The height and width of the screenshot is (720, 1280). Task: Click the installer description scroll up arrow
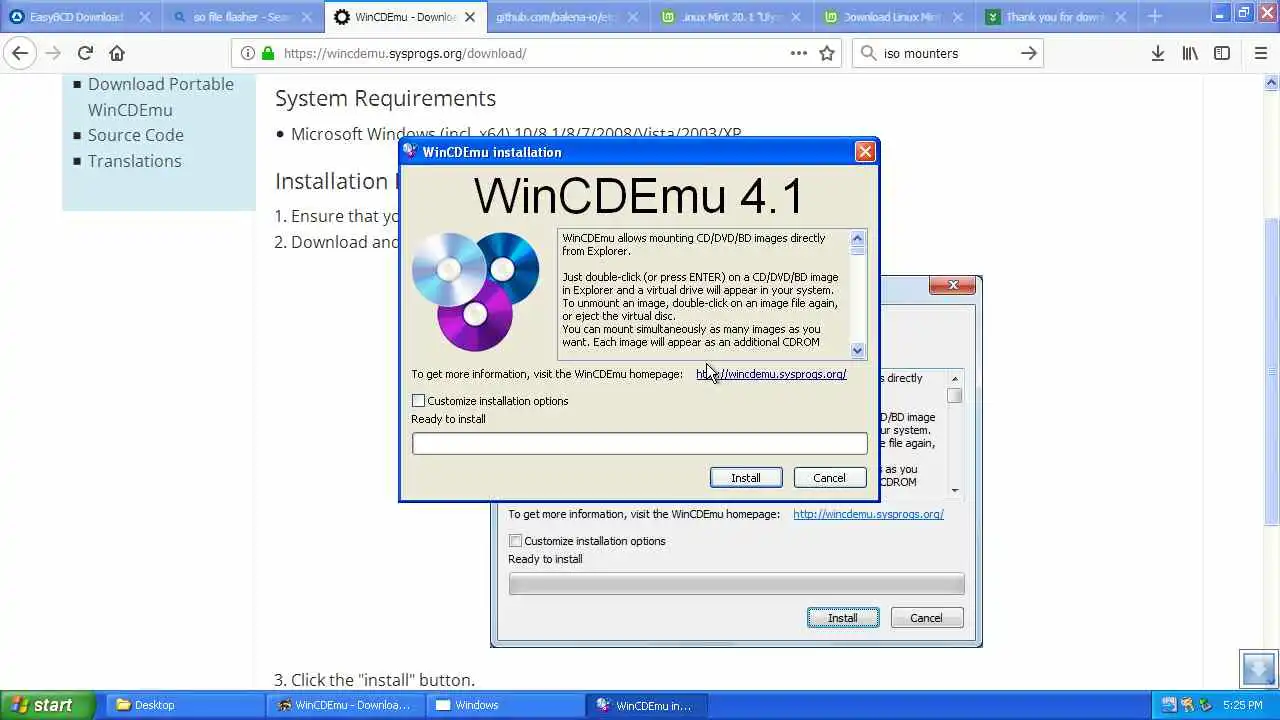(857, 238)
